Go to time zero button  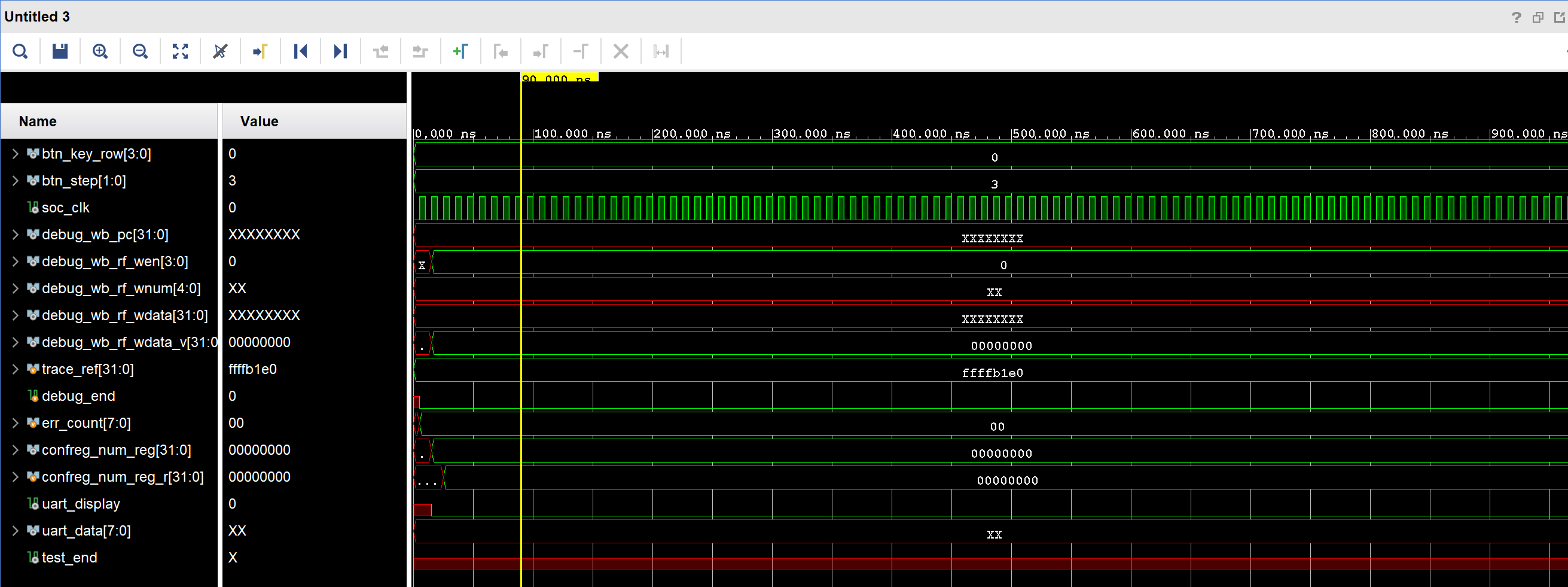[x=300, y=51]
